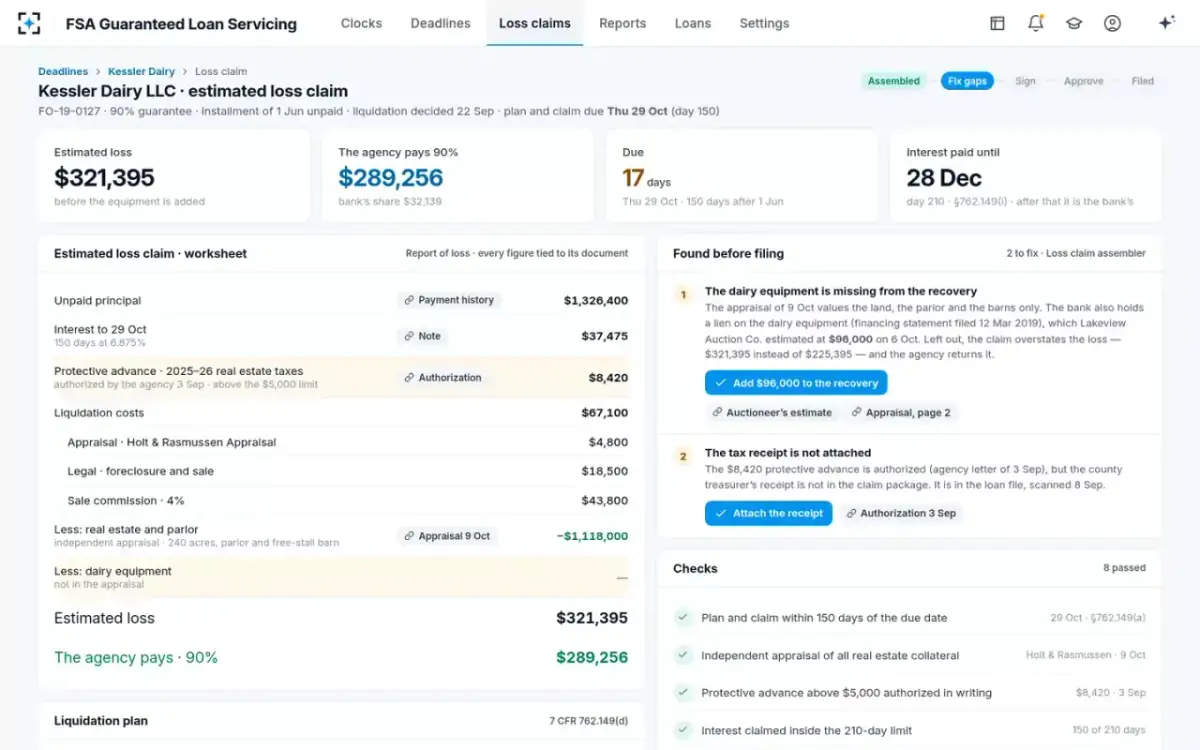
Task: Open notifications bell
Action: tap(1036, 23)
